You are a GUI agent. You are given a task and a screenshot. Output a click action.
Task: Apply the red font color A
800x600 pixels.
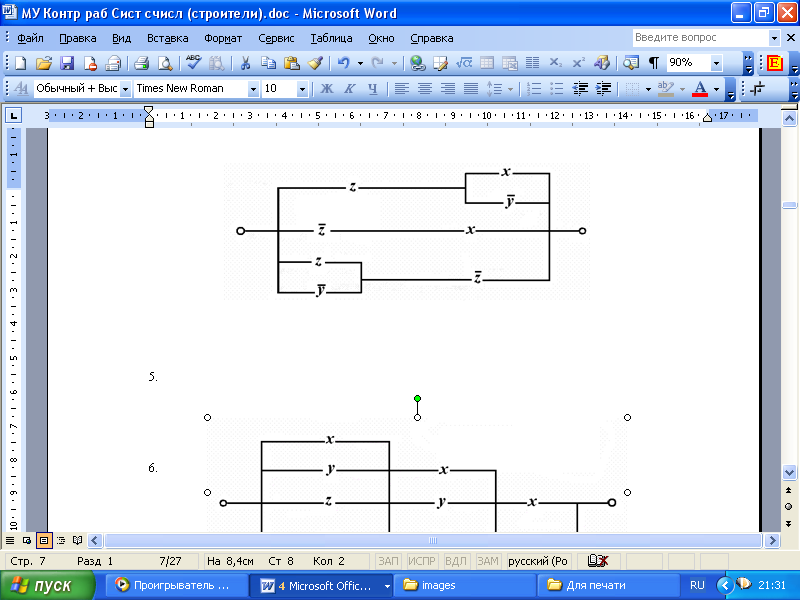coord(700,88)
